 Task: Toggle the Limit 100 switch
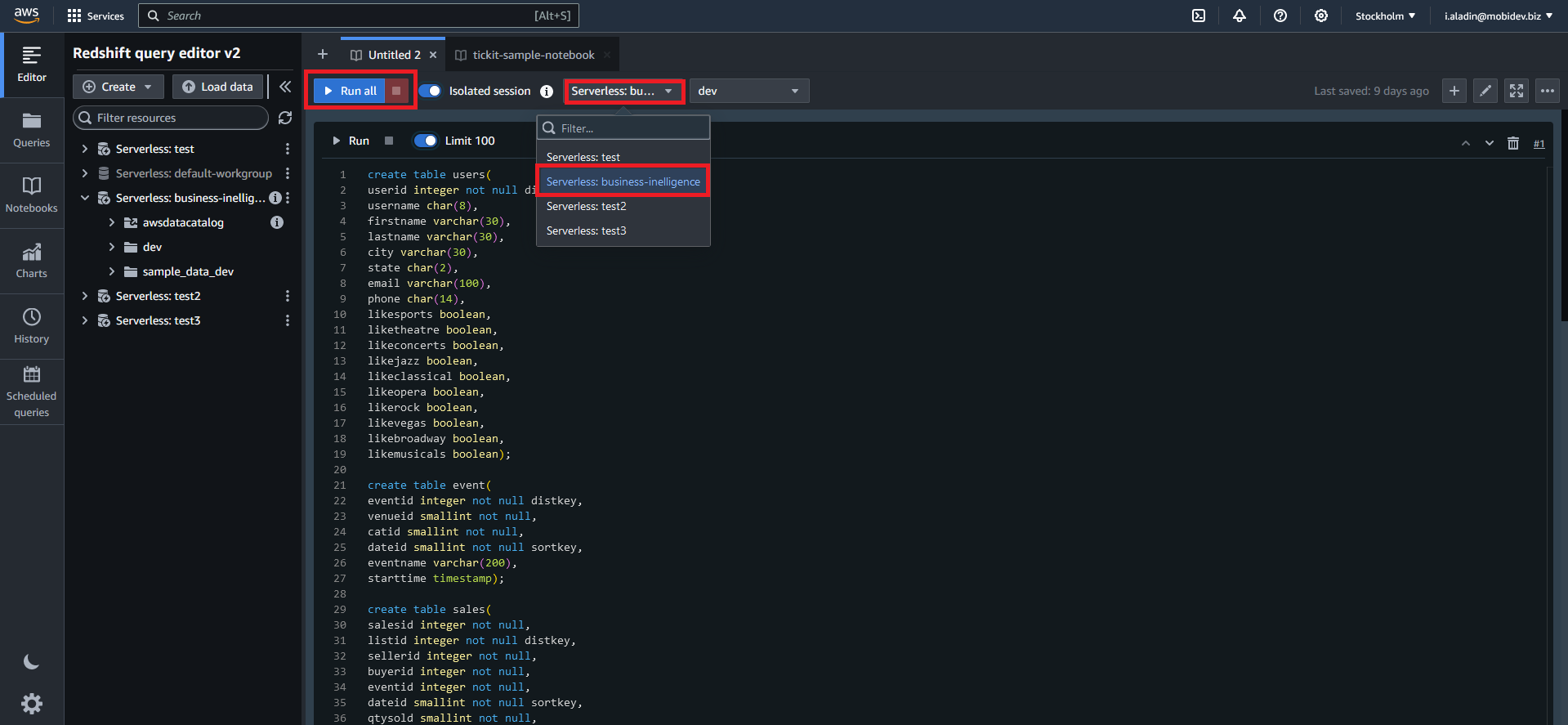click(426, 141)
